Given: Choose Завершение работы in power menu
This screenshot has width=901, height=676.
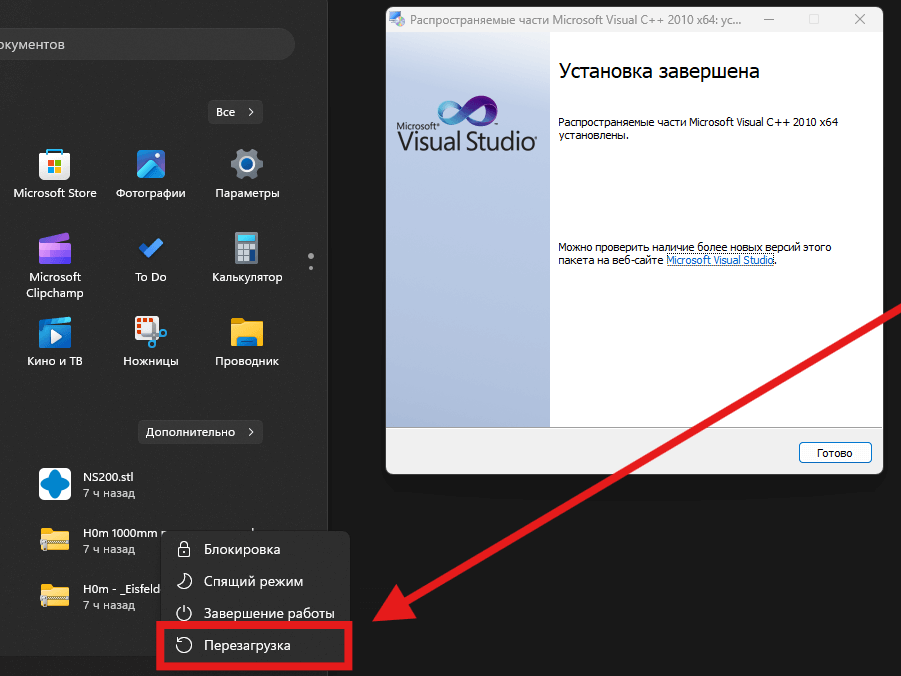Looking at the screenshot, I should 255,613.
